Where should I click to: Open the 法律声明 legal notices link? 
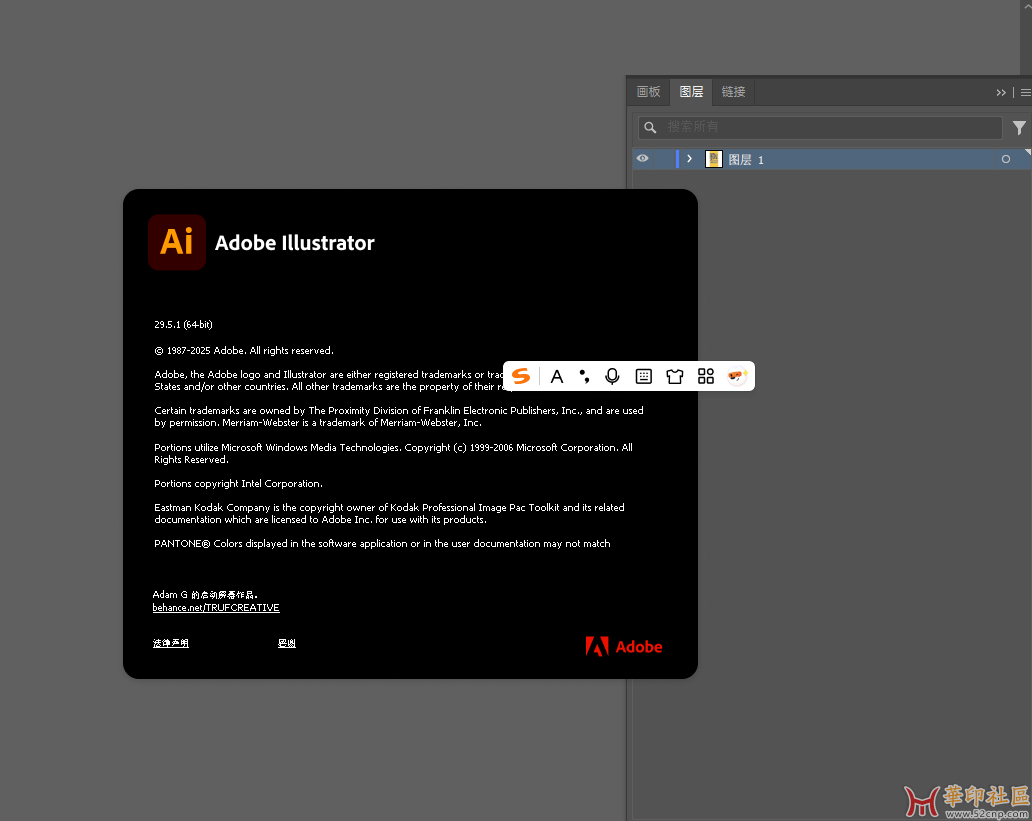tap(170, 643)
